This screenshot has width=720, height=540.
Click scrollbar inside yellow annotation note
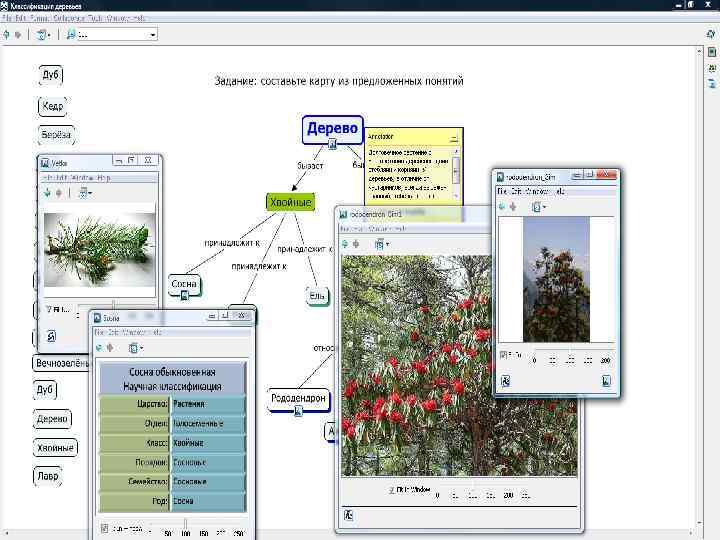[456, 173]
